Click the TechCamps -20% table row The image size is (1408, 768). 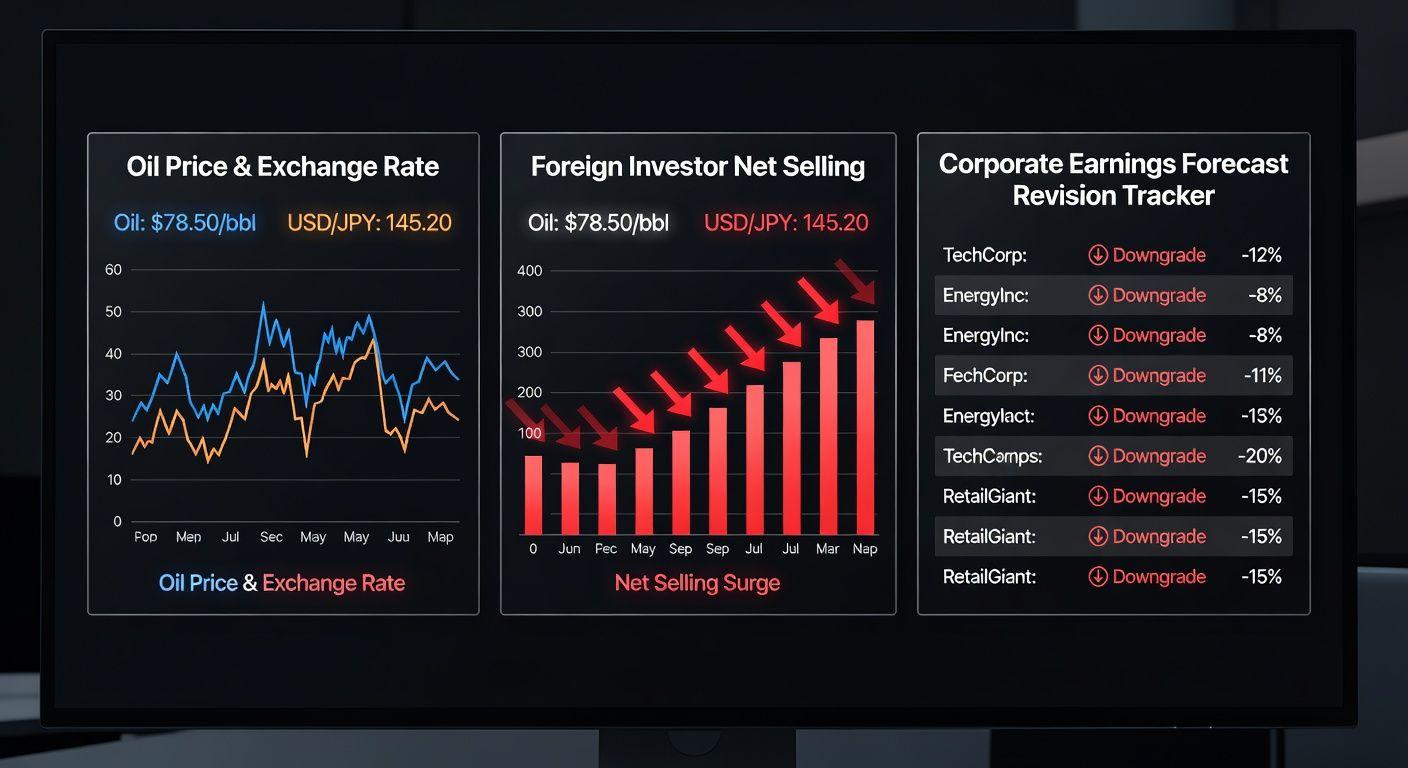1112,456
